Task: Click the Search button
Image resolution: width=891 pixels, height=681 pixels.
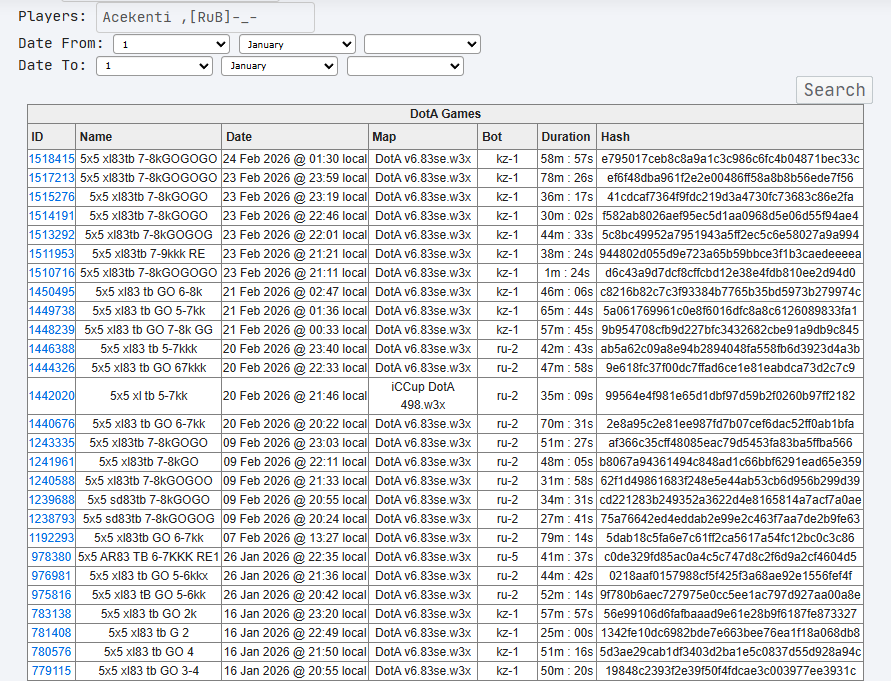Action: tap(834, 90)
